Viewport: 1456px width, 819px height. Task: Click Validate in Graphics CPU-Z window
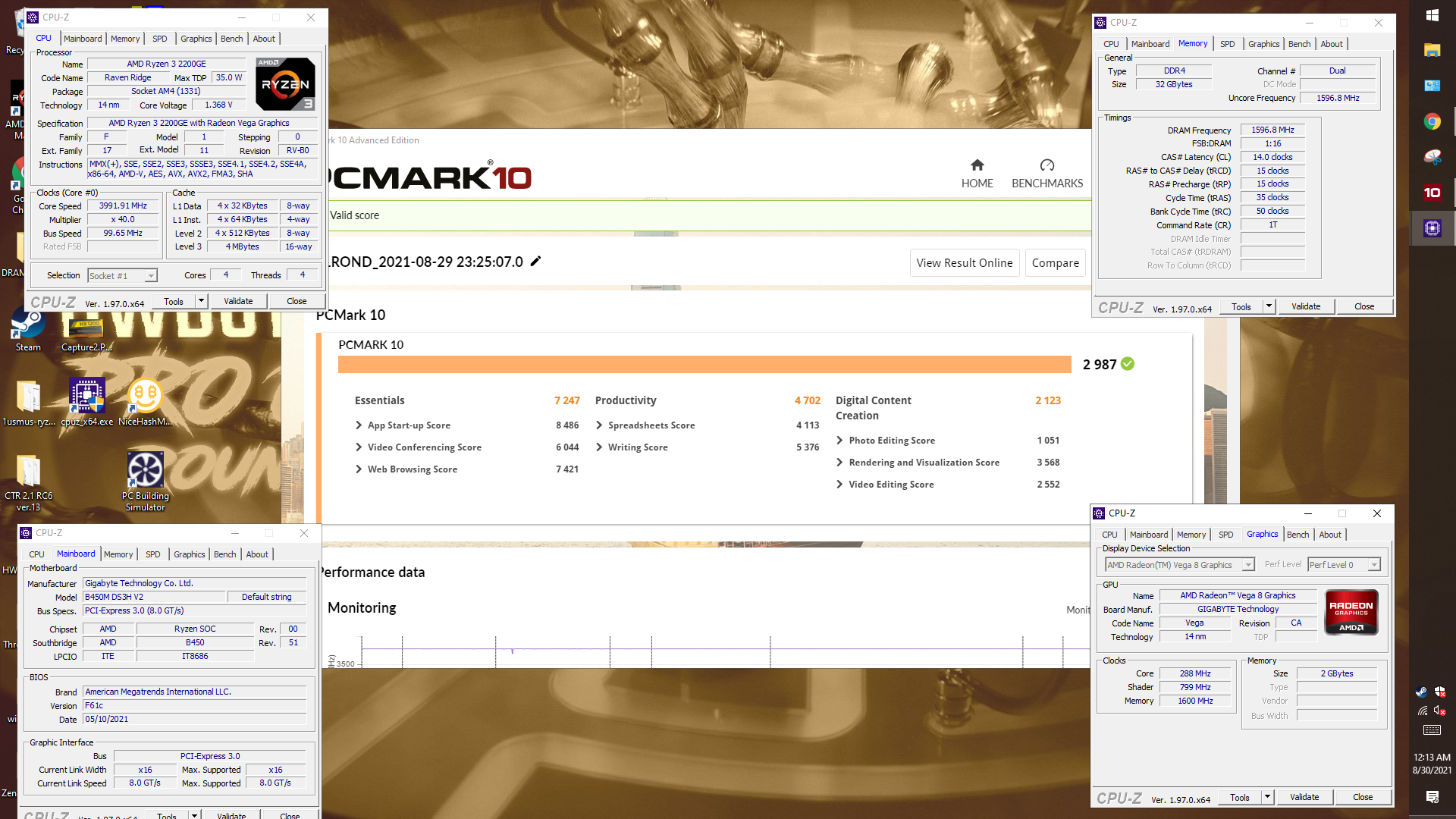pos(1304,797)
